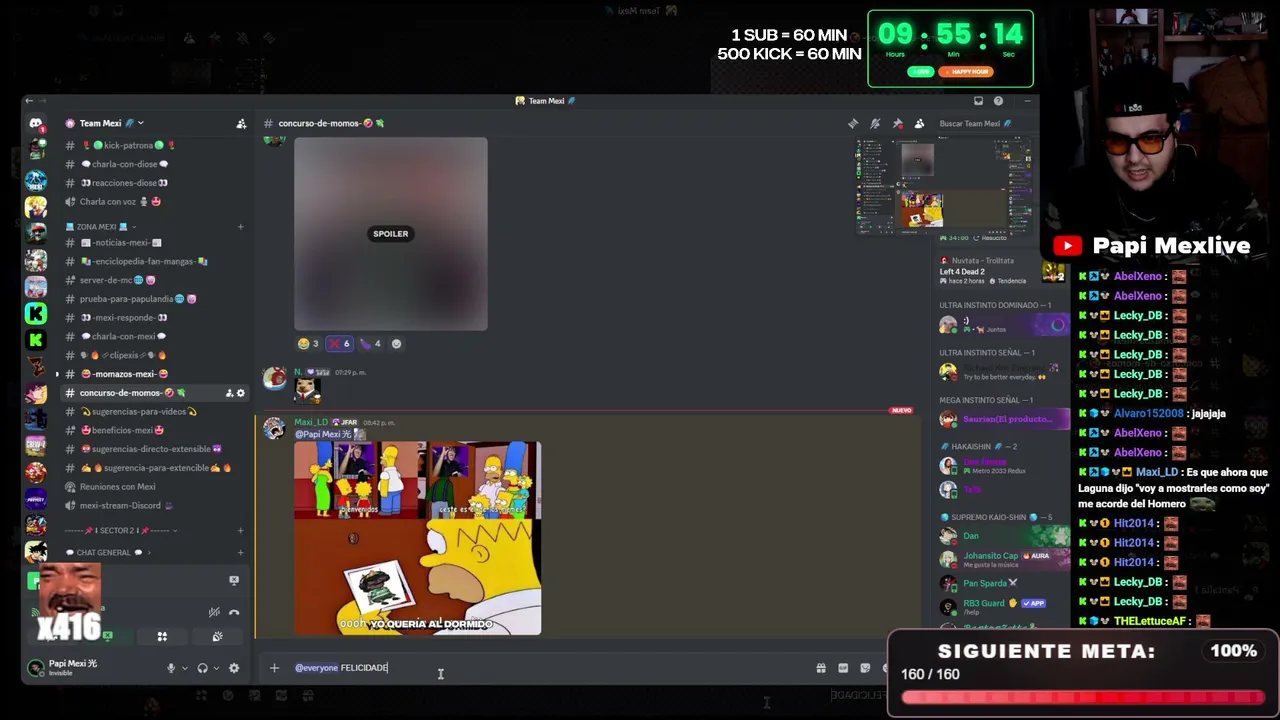Add channel to CHAT GENERAL category
Image resolution: width=1280 pixels, height=720 pixels.
(x=240, y=552)
